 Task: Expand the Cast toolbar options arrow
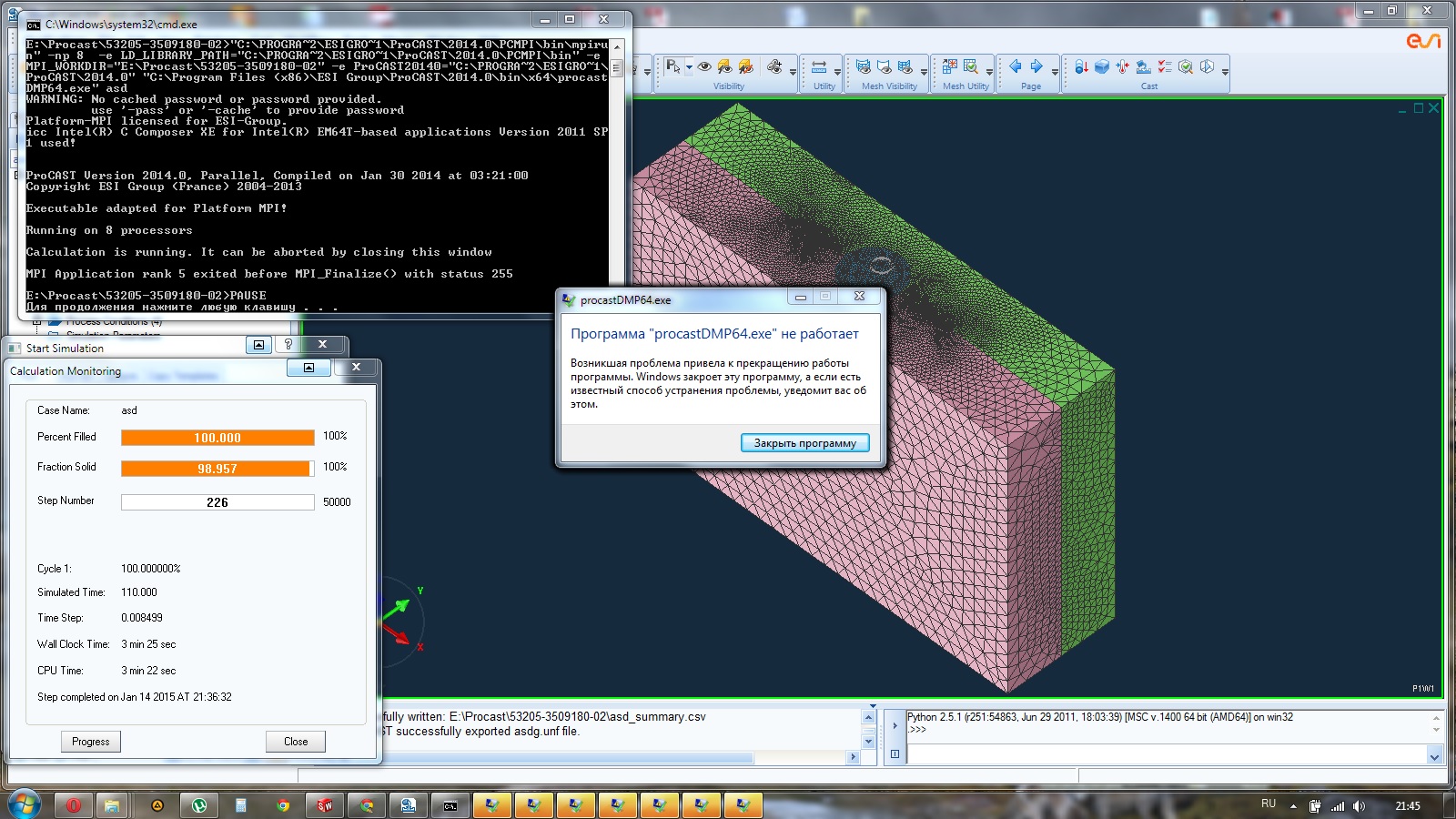tap(1225, 72)
